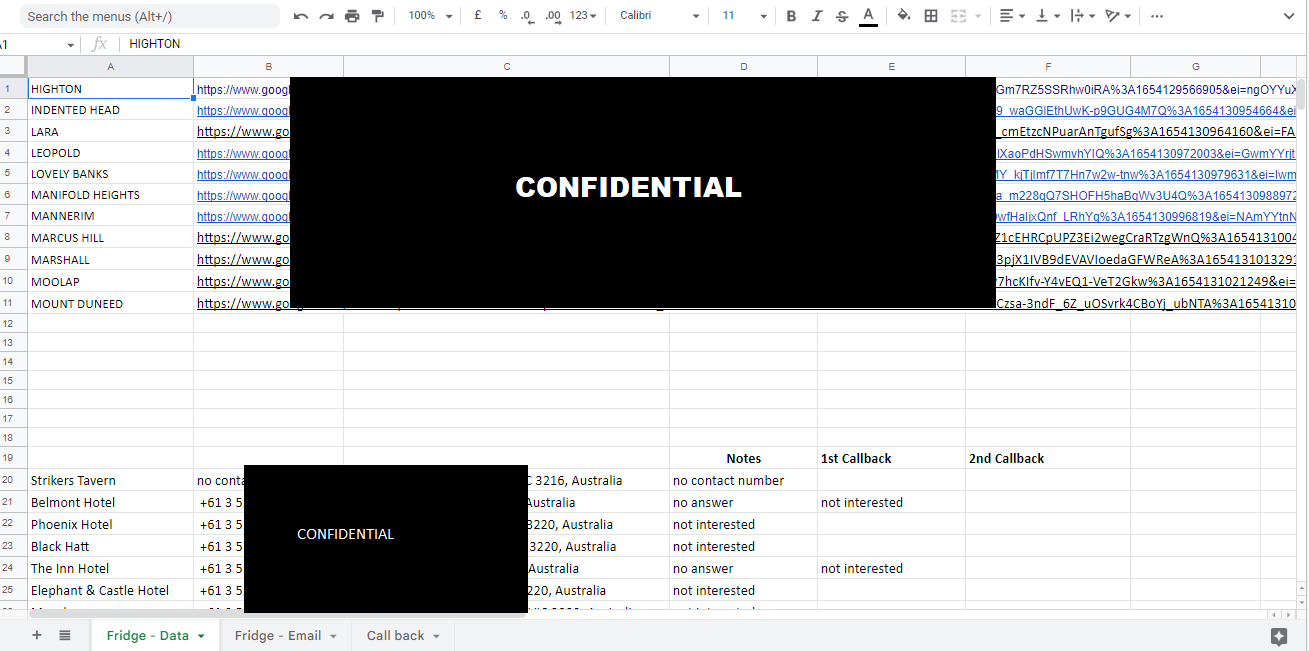
Task: Expand the merge cells dropdown arrow
Action: pyautogui.click(x=977, y=16)
